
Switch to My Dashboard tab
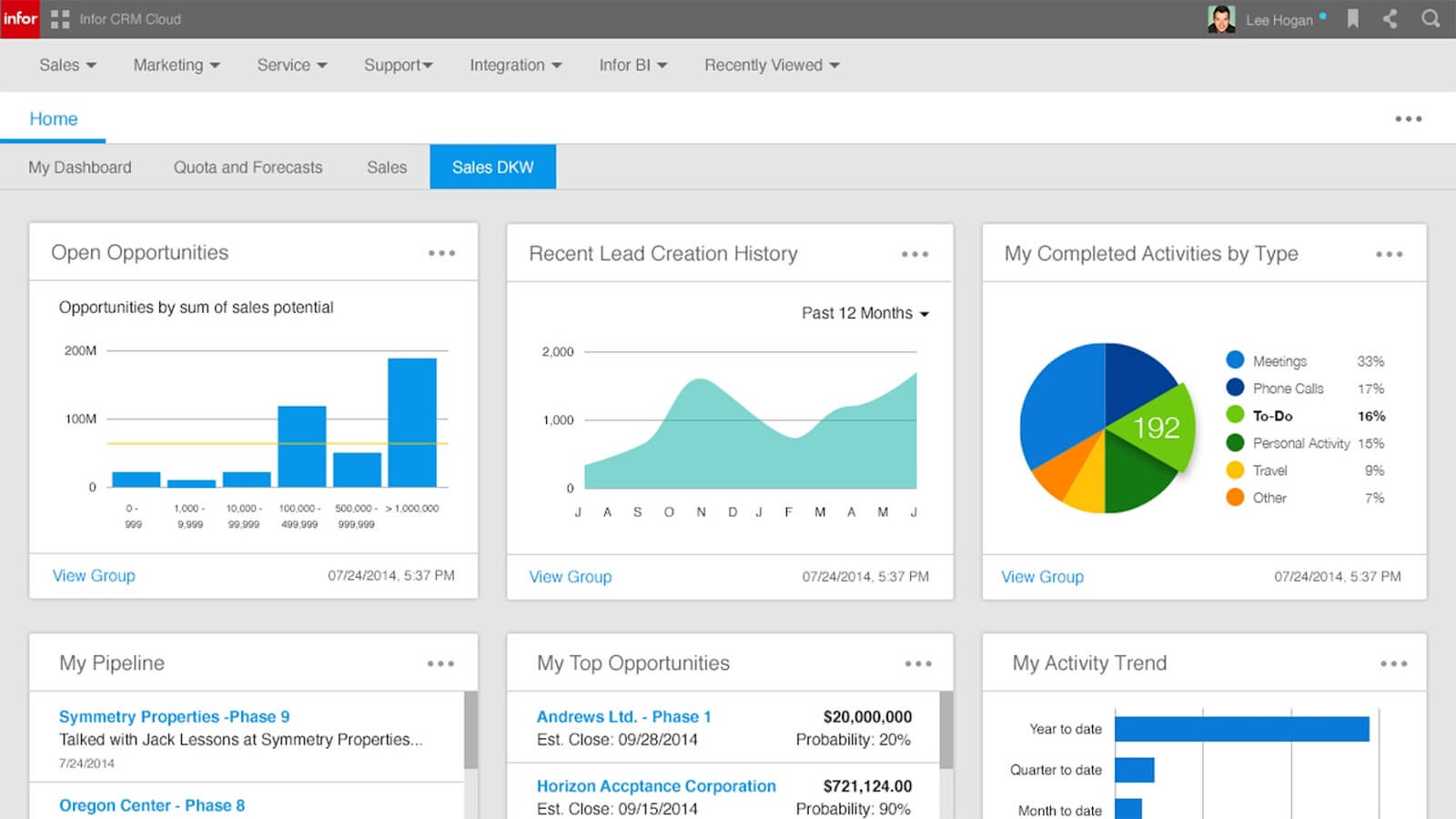(80, 167)
